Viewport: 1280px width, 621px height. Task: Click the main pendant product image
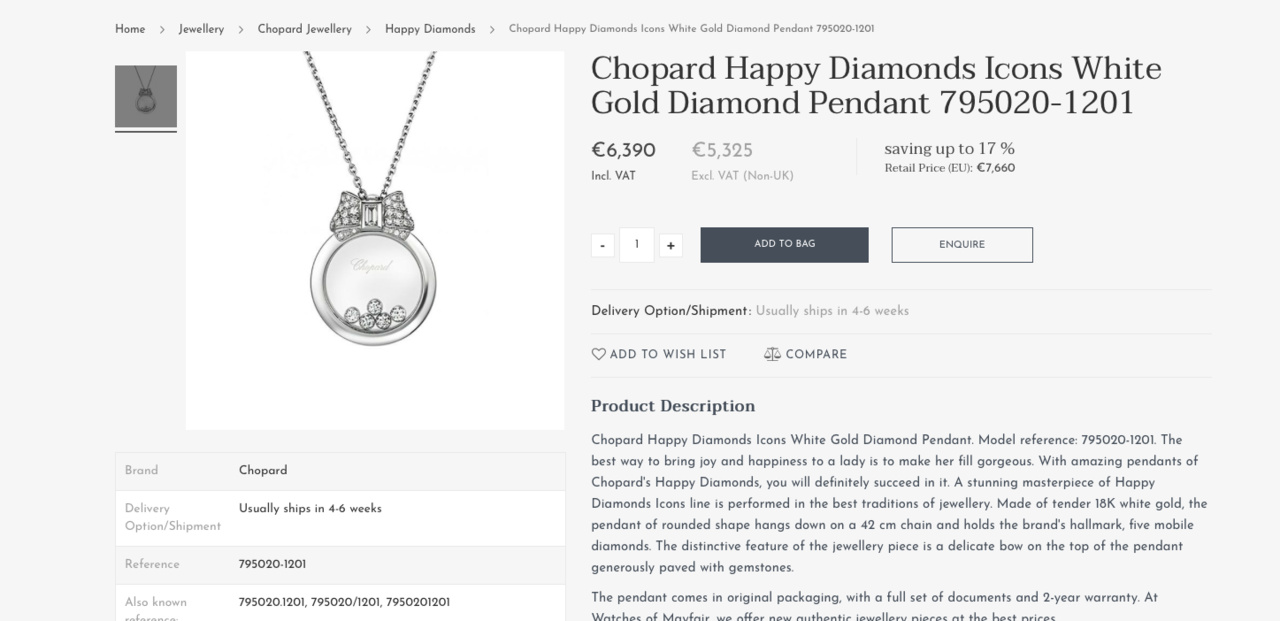(x=375, y=240)
